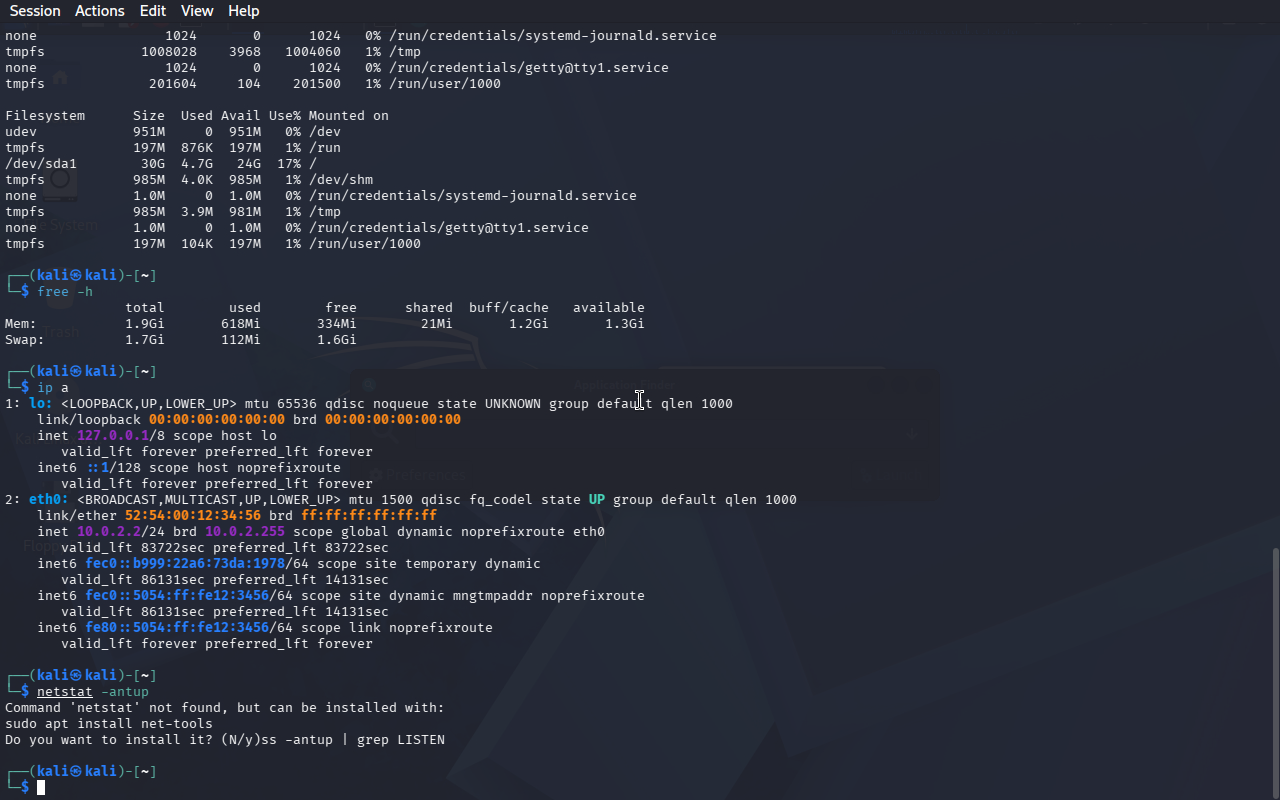Click the green UP state text
Screen dimensions: 1280x800
click(597, 500)
